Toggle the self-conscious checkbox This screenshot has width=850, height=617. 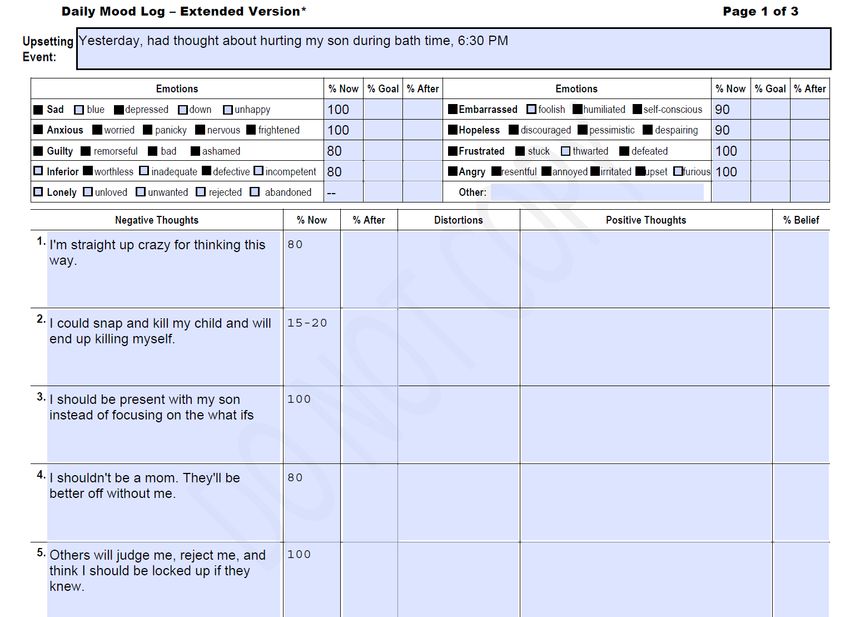pos(638,109)
